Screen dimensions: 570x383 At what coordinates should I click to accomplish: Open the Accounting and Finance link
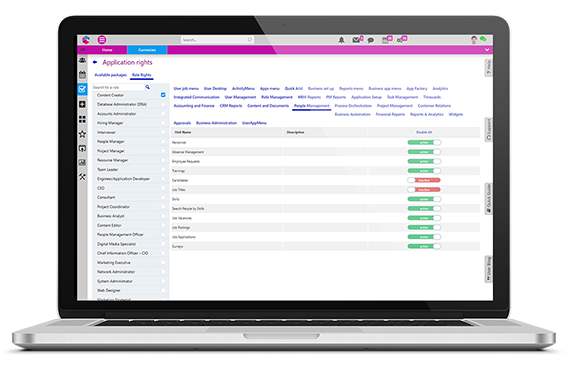tap(194, 106)
